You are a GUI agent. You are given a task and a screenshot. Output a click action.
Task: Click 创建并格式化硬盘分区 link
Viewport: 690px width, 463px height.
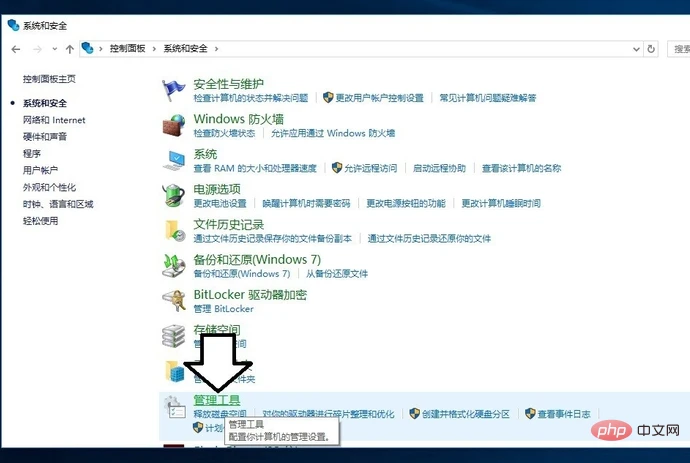pos(466,414)
